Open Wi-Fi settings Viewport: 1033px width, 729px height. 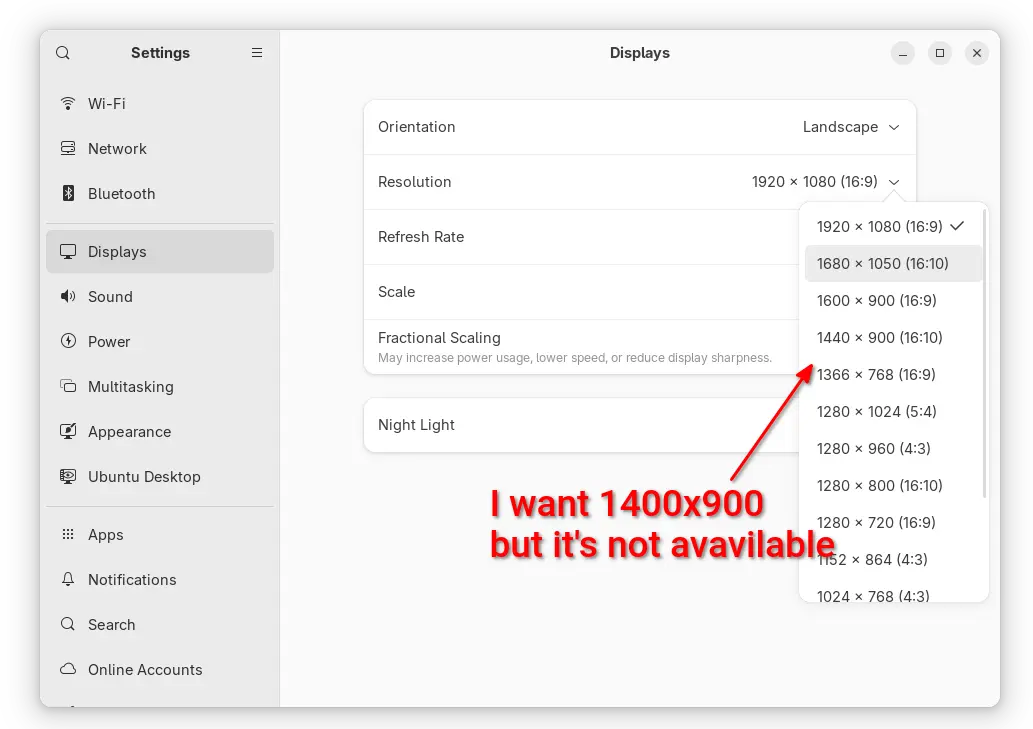tap(160, 103)
